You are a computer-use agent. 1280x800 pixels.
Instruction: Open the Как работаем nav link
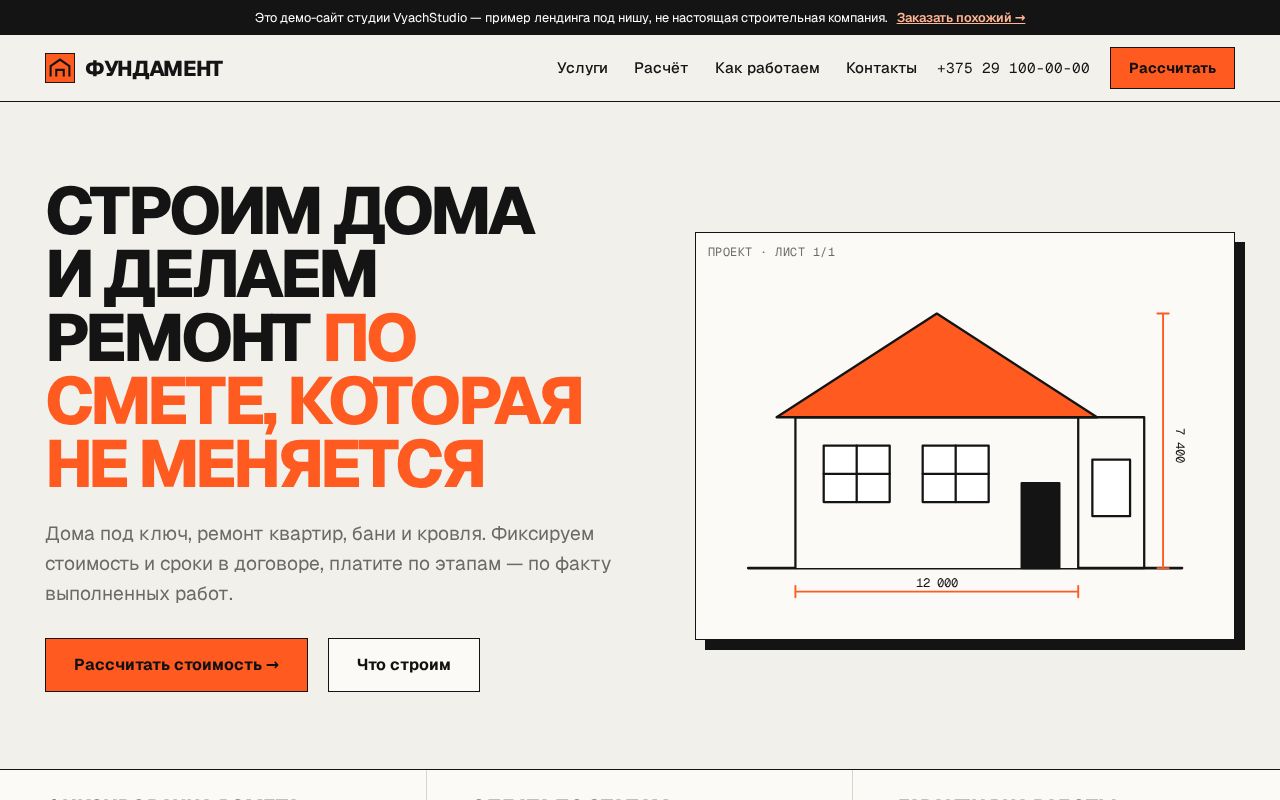pyautogui.click(x=767, y=68)
